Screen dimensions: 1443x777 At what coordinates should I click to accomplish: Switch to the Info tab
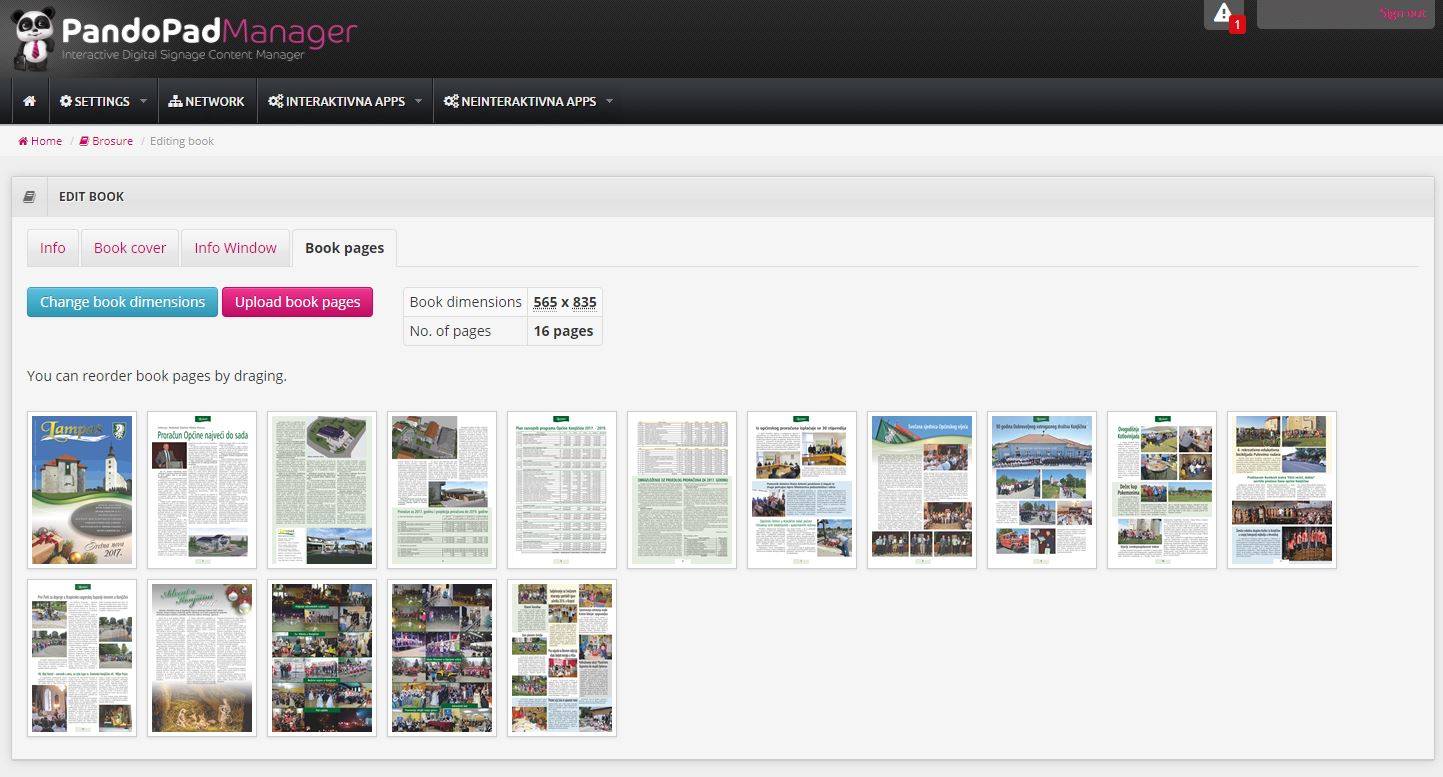click(x=53, y=248)
